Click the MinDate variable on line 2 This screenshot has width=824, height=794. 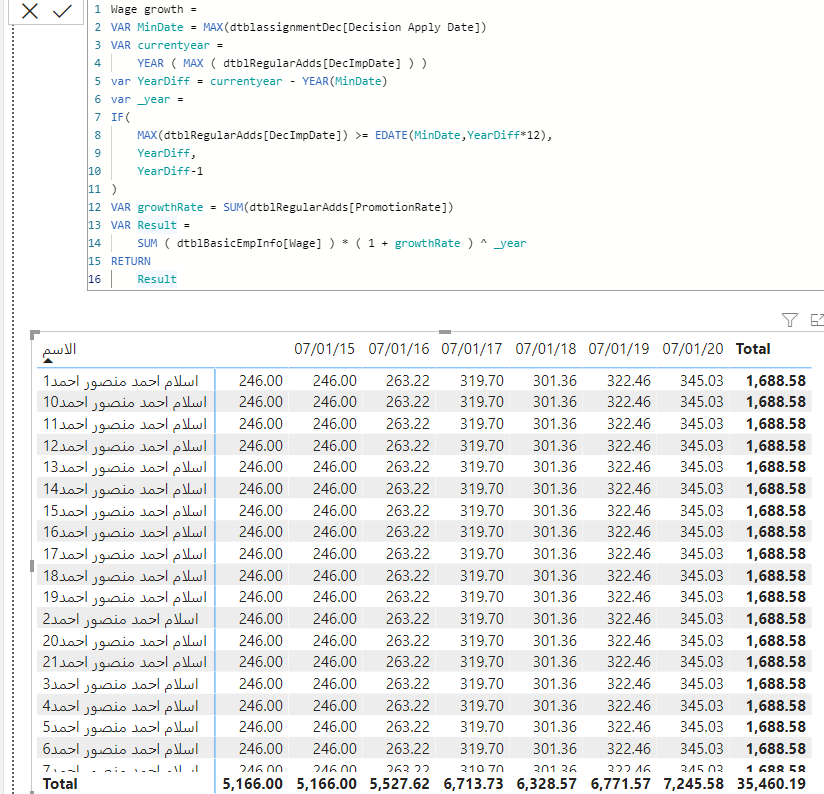[160, 27]
